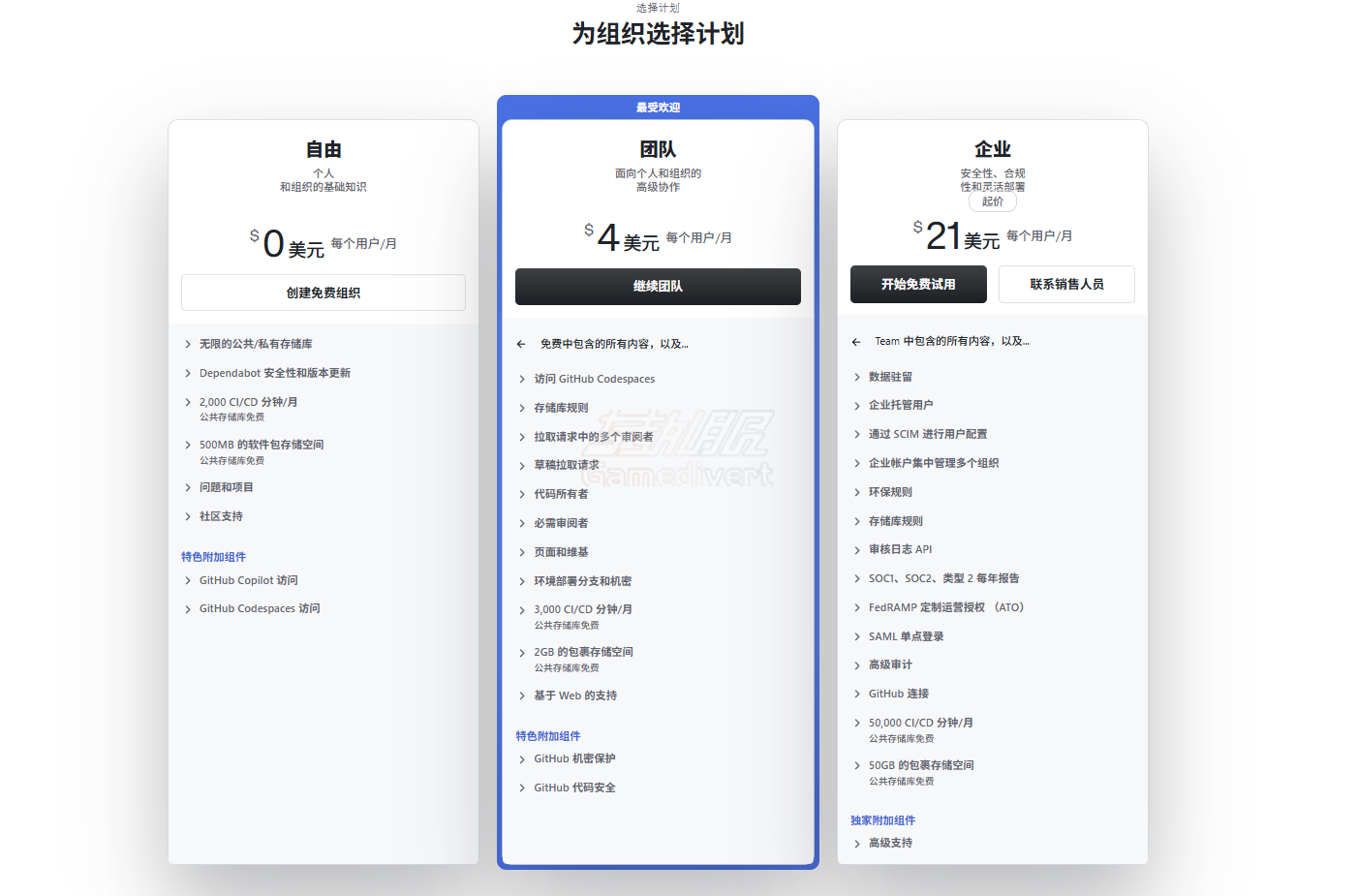The width and height of the screenshot is (1357, 896).
Task: Contact sales via 联系销售人员 button
Action: pyautogui.click(x=1066, y=285)
